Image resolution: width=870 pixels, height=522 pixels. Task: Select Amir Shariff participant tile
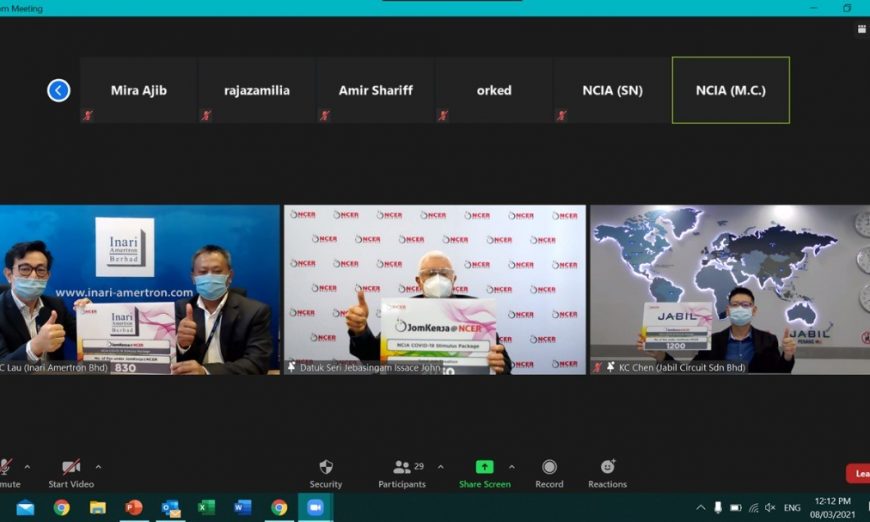tap(376, 90)
